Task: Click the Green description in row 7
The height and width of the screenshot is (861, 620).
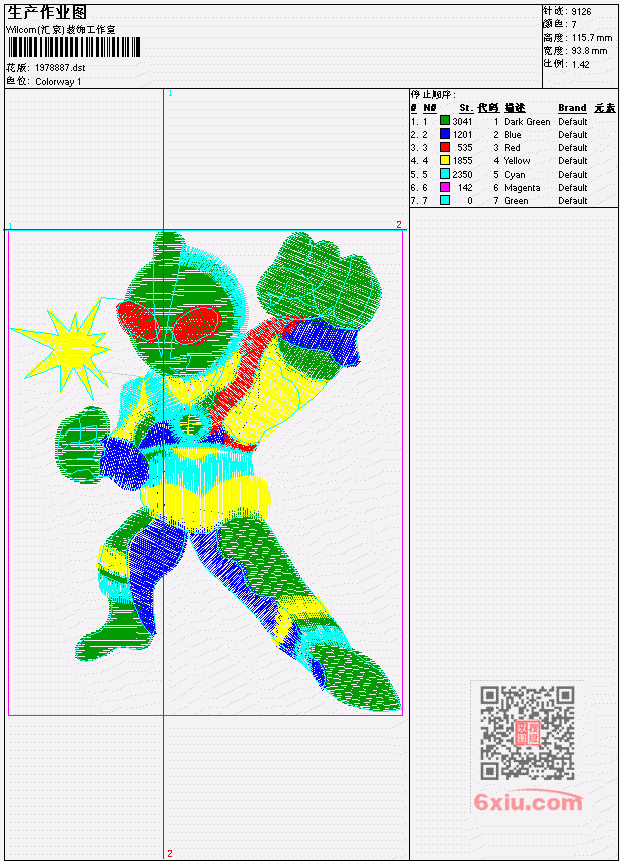Action: tap(516, 201)
